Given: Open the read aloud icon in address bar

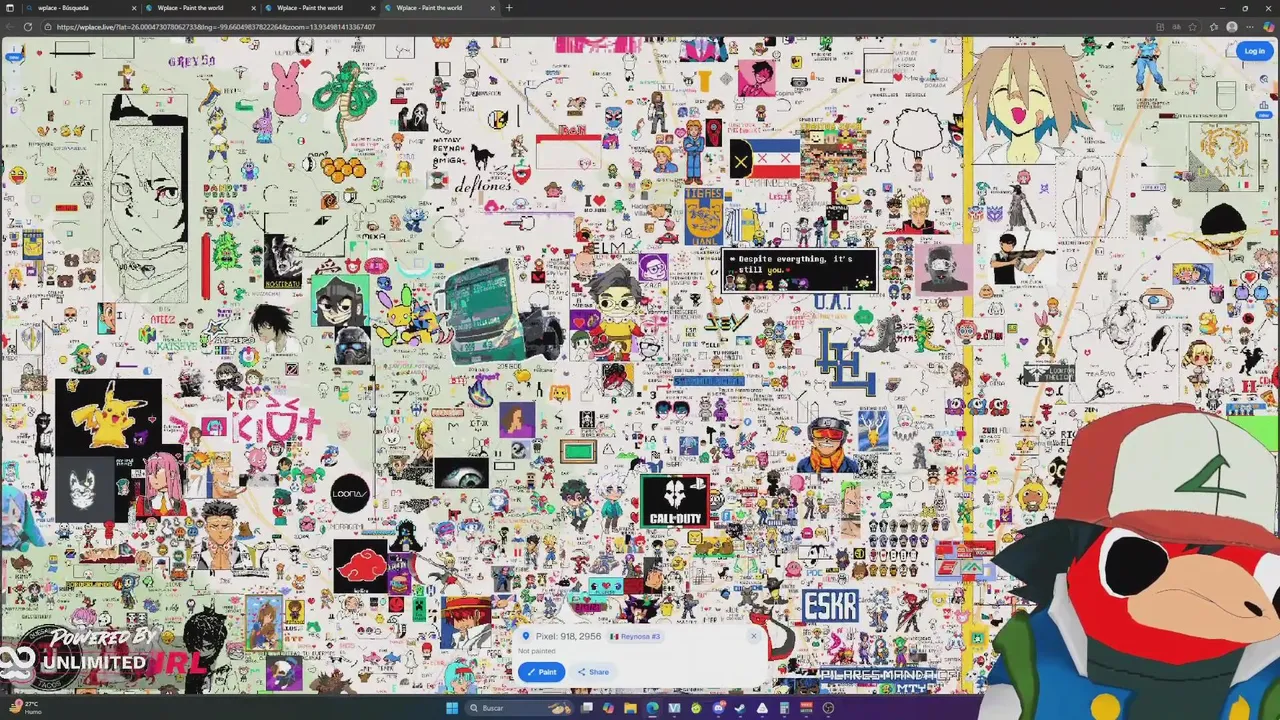Looking at the screenshot, I should click(x=1177, y=27).
